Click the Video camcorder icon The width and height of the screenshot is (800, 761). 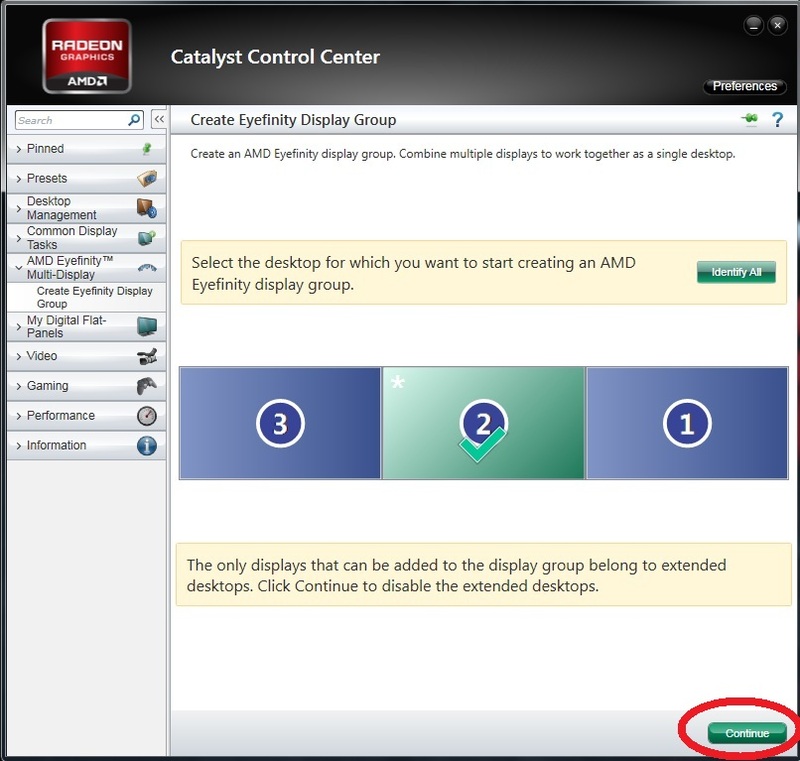click(147, 356)
